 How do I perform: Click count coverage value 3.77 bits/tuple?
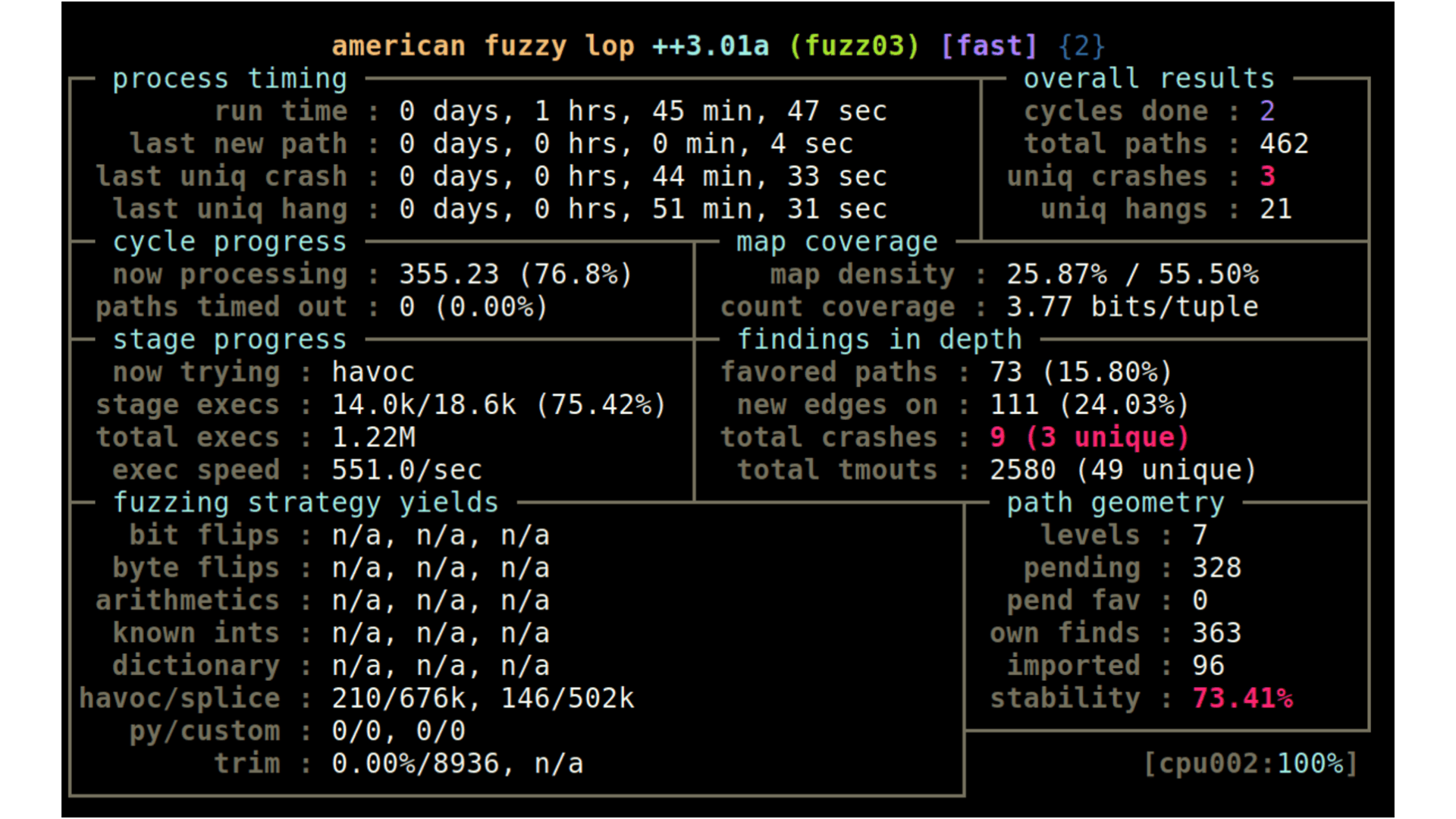pyautogui.click(x=1132, y=307)
